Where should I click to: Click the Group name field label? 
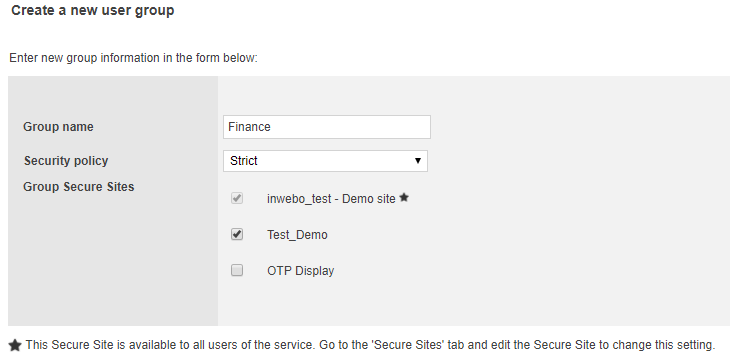[58, 127]
